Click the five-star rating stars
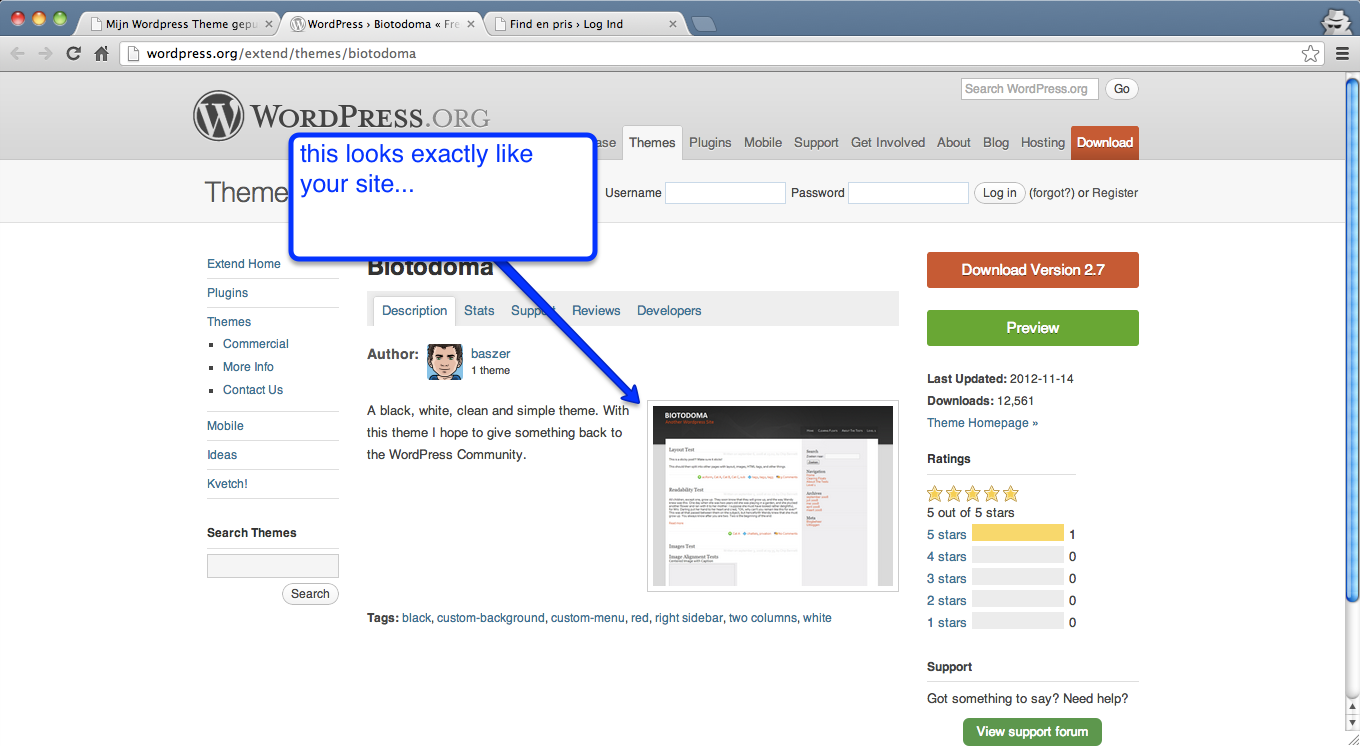The height and width of the screenshot is (746, 1360). coord(972,493)
